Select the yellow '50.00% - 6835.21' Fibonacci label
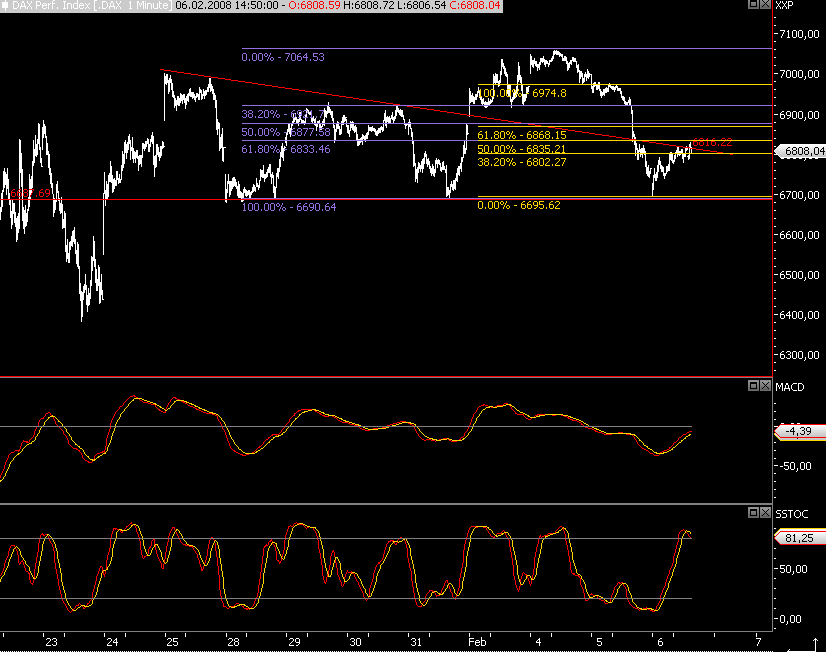The image size is (826, 652). 522,149
